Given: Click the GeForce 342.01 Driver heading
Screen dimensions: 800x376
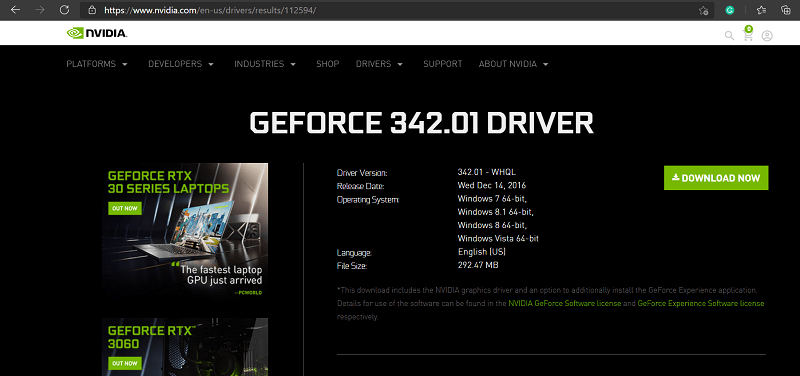Looking at the screenshot, I should [x=421, y=123].
